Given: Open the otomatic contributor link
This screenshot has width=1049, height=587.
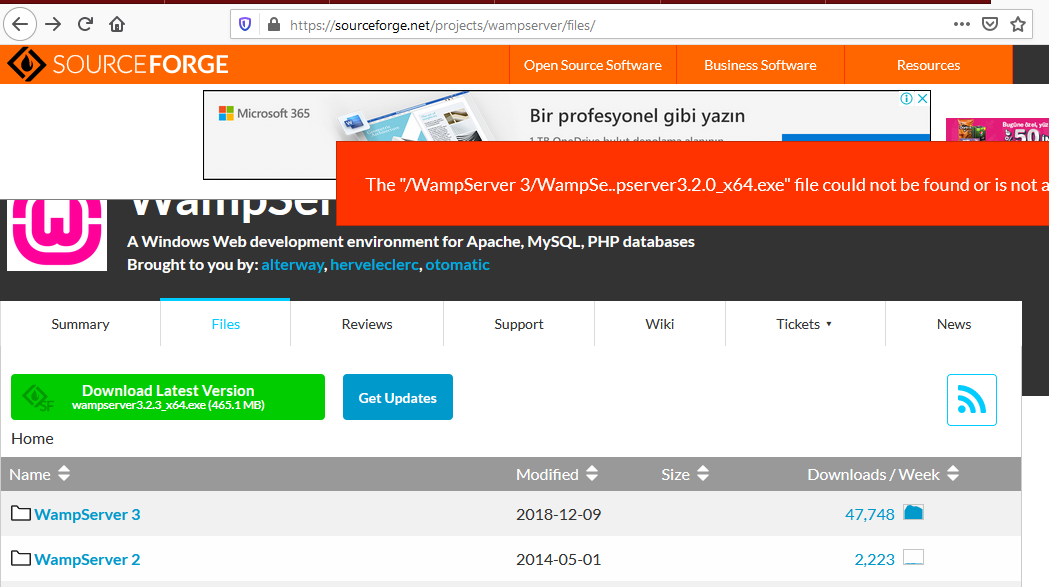Looking at the screenshot, I should pyautogui.click(x=458, y=264).
